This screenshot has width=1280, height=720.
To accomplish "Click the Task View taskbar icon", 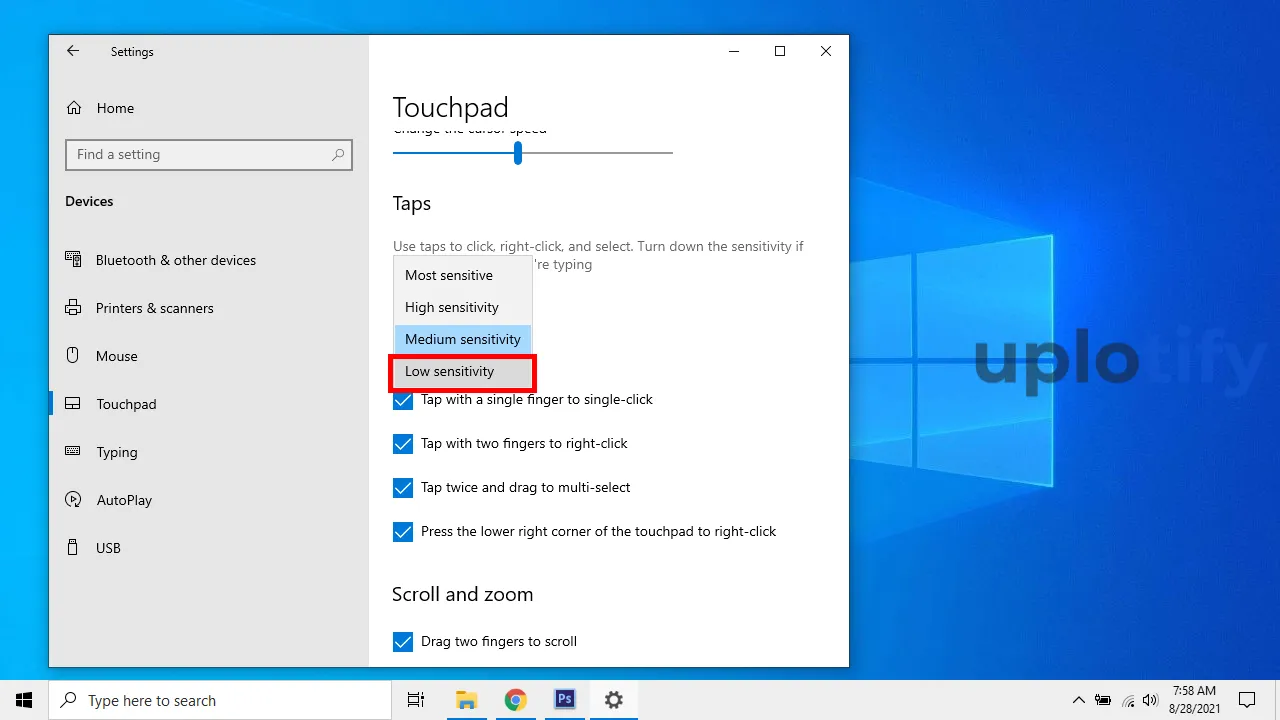I will coord(416,700).
